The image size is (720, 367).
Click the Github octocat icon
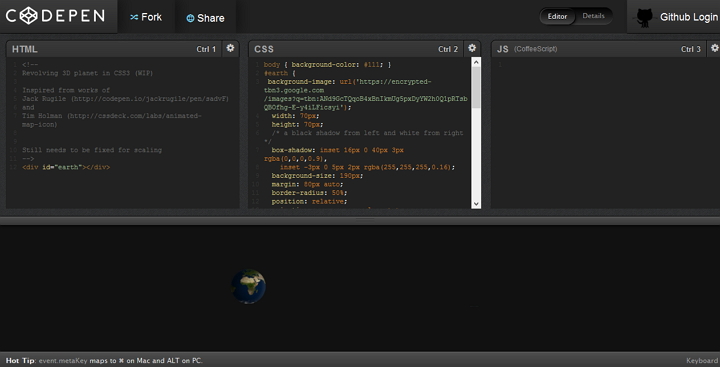[644, 17]
